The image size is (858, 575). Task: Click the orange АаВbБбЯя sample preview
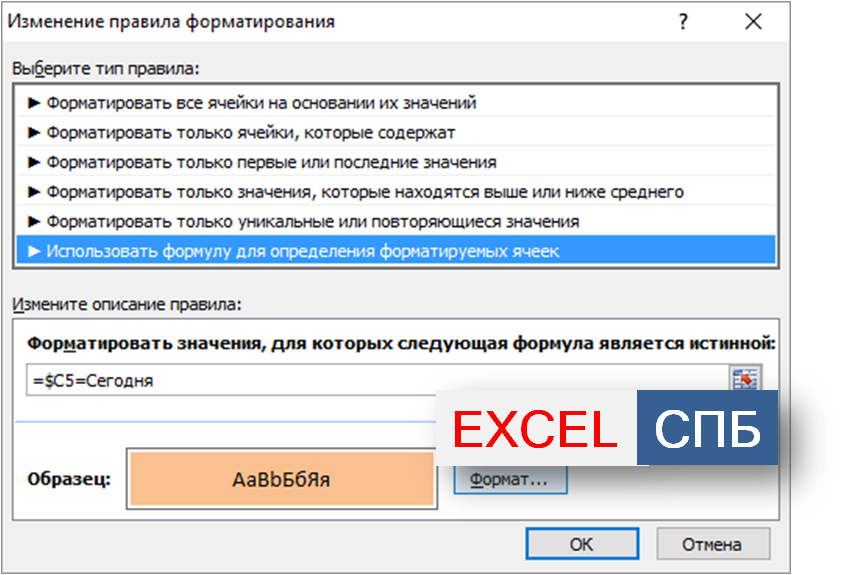click(x=281, y=479)
